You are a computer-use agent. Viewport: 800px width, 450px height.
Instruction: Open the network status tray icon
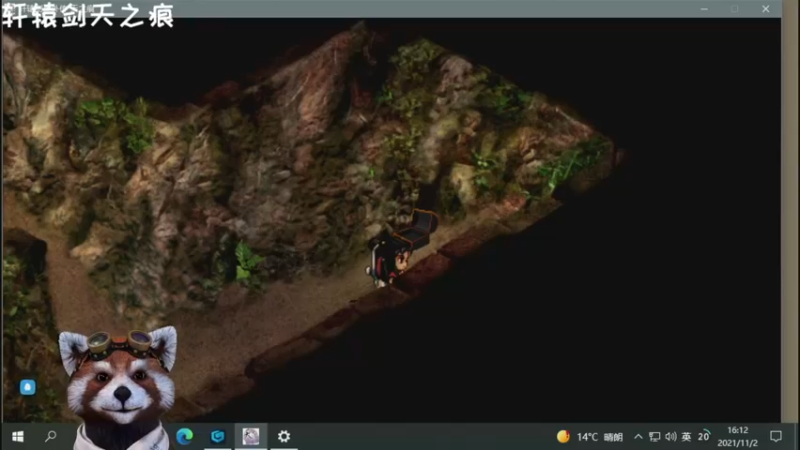(x=654, y=437)
